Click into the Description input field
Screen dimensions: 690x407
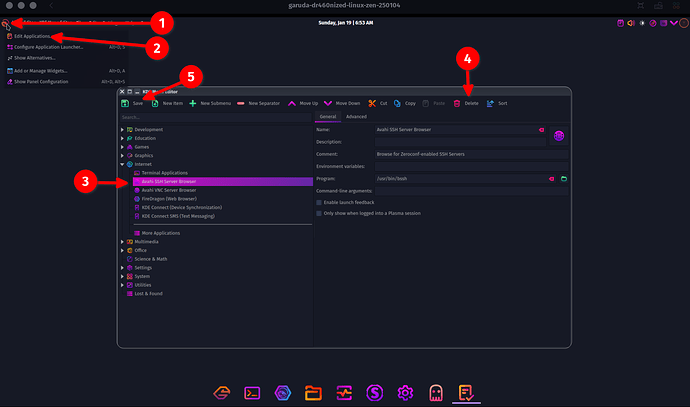click(x=460, y=142)
